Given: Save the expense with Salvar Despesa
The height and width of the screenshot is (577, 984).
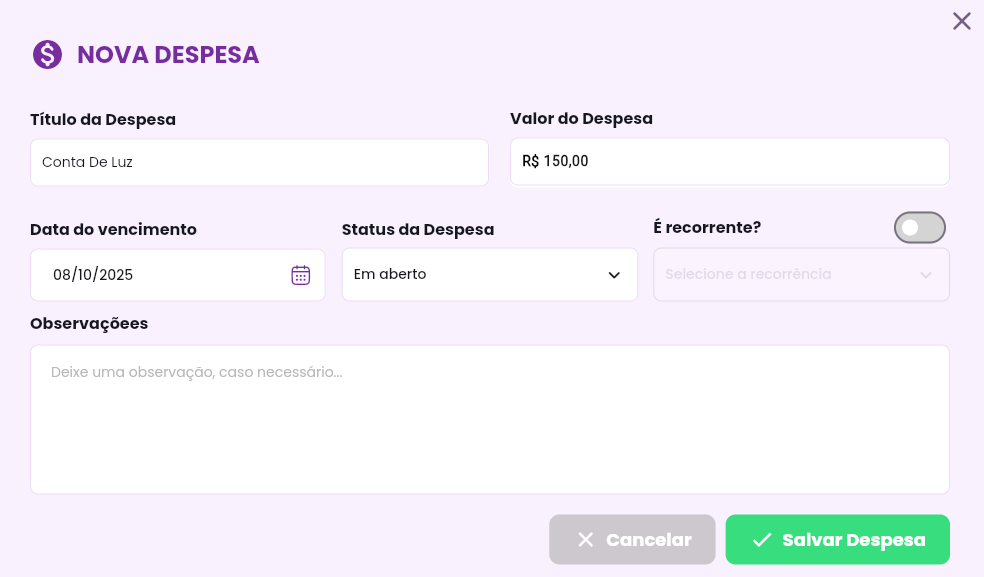Looking at the screenshot, I should click(x=837, y=540).
